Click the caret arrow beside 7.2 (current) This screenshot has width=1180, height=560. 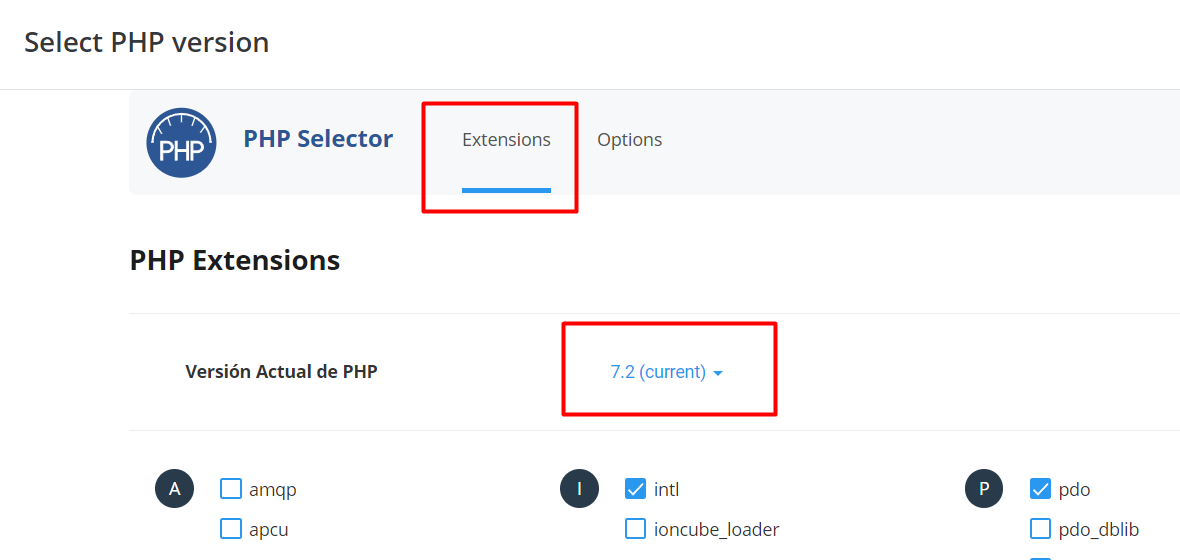[x=718, y=373]
